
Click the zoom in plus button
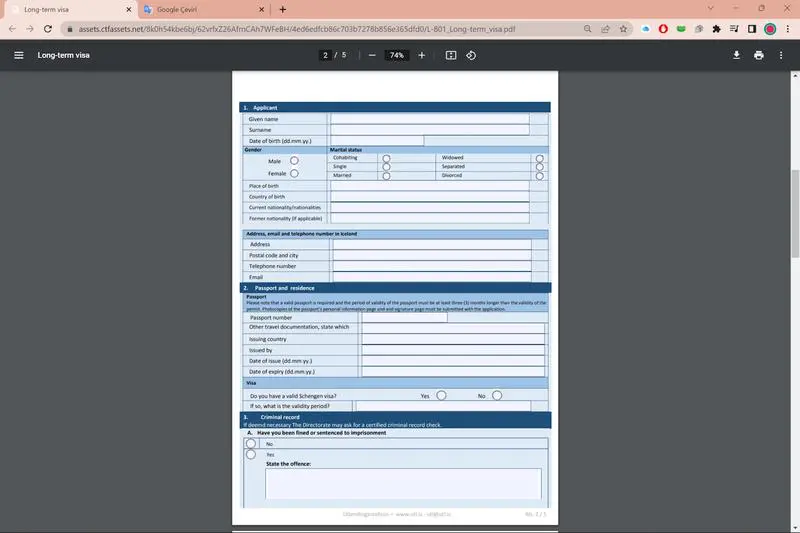tap(421, 55)
